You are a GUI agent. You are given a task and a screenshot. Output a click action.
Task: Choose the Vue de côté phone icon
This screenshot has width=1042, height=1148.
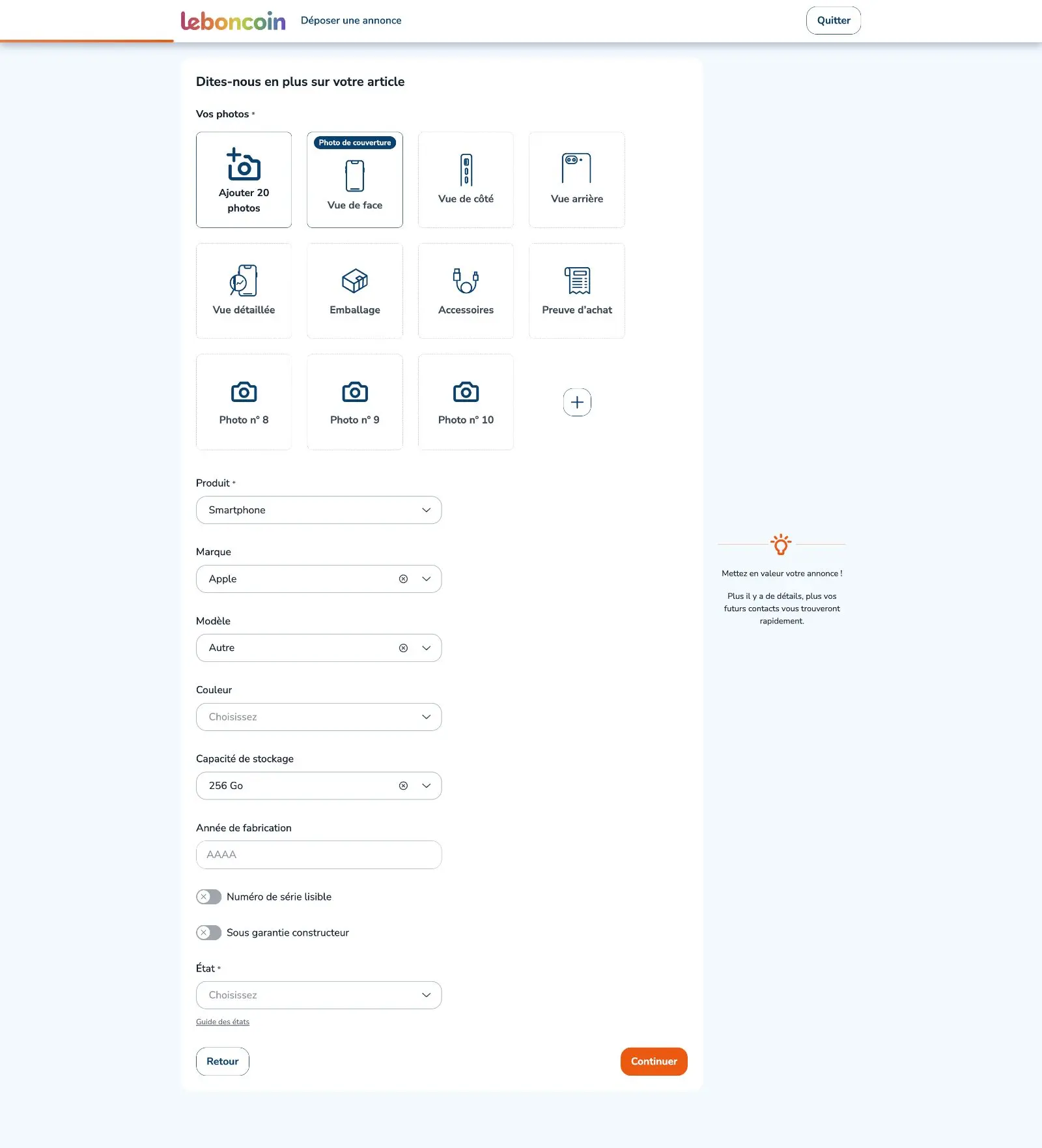point(466,170)
